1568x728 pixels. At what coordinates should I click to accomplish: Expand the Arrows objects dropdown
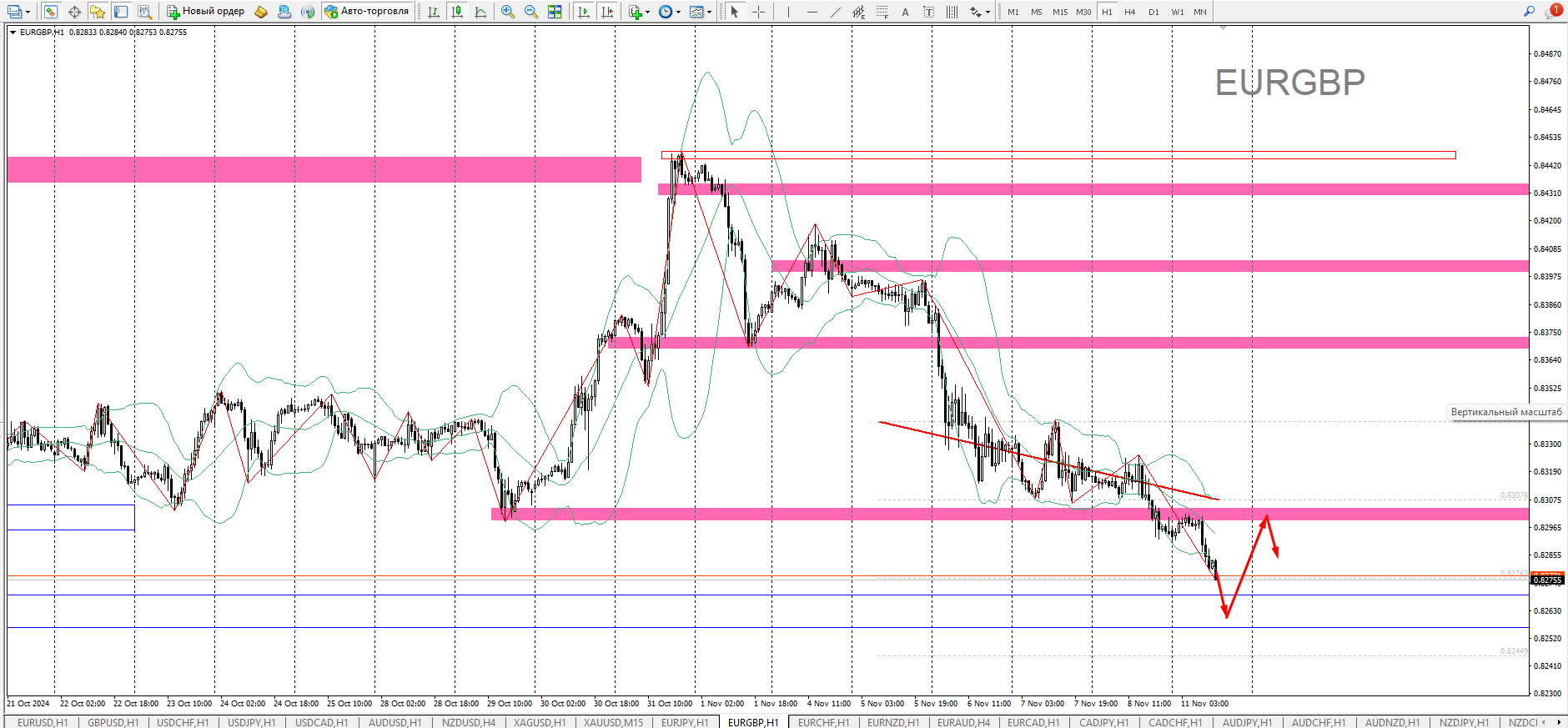pos(988,12)
